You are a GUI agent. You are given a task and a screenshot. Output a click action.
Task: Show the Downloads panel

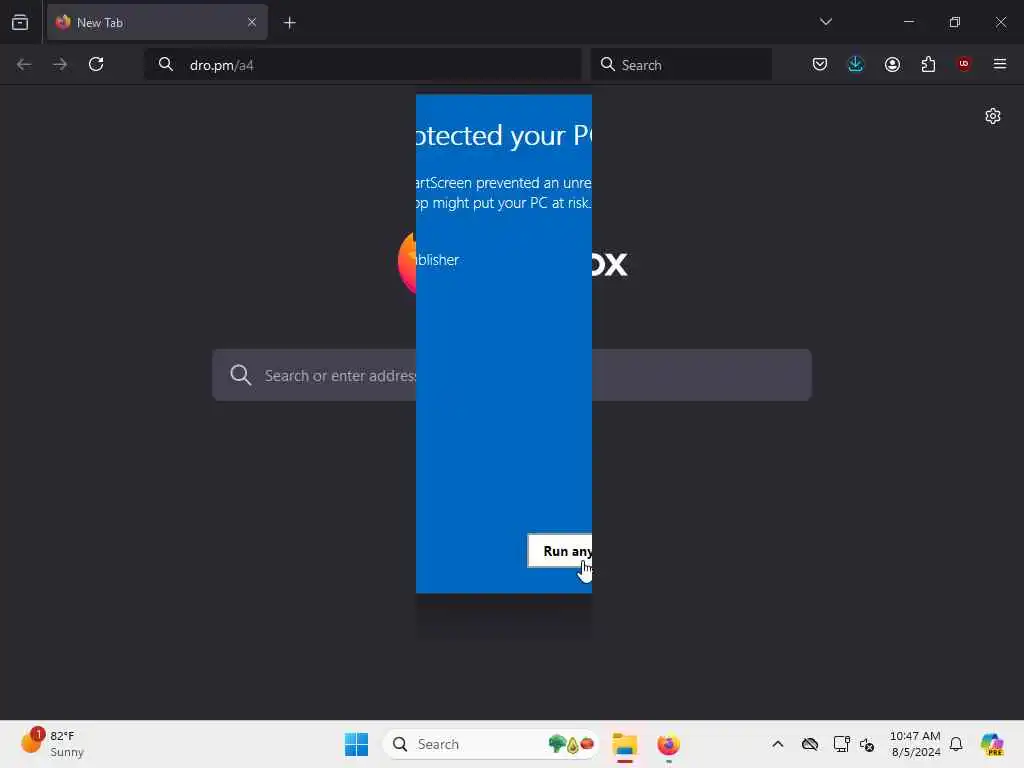[x=856, y=64]
